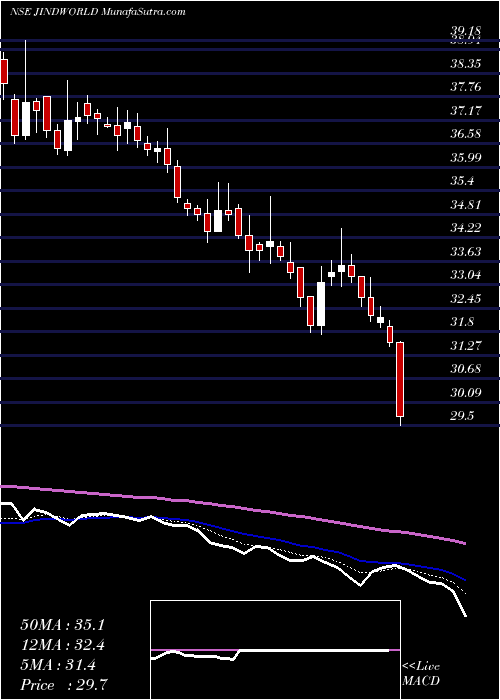
Task: Select the 31.8 price label
Action: coord(462,322)
